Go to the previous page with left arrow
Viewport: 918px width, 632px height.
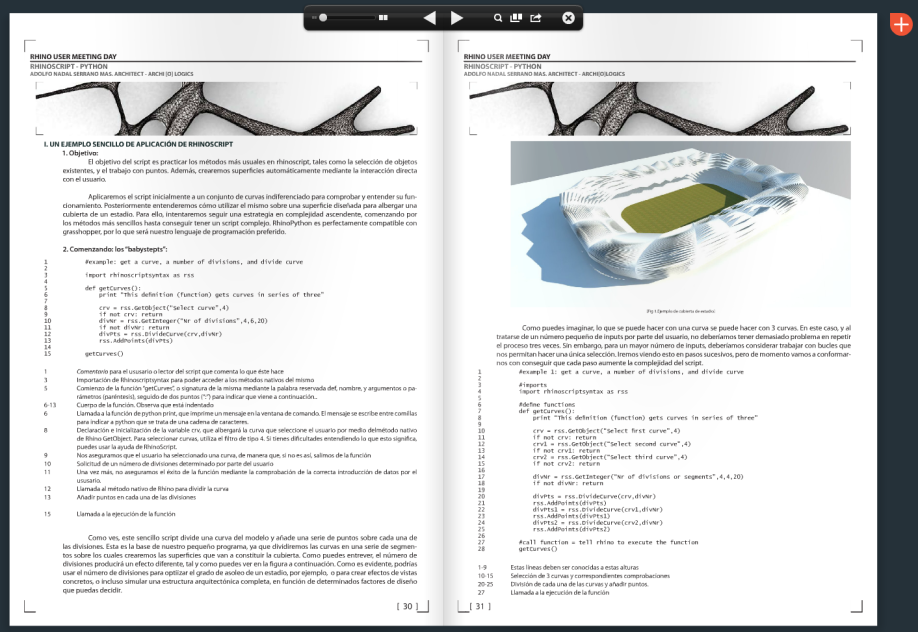(430, 18)
